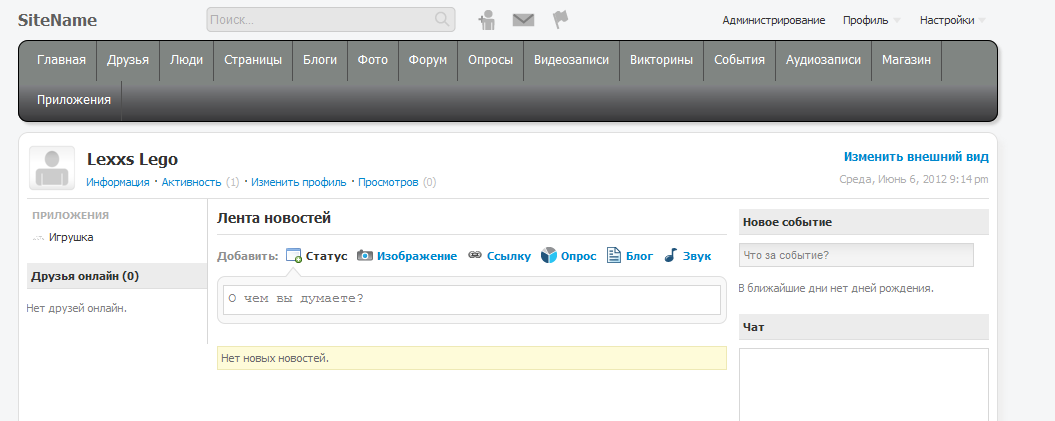
Task: Click the Lexxs Lego avatar picture
Action: [52, 168]
